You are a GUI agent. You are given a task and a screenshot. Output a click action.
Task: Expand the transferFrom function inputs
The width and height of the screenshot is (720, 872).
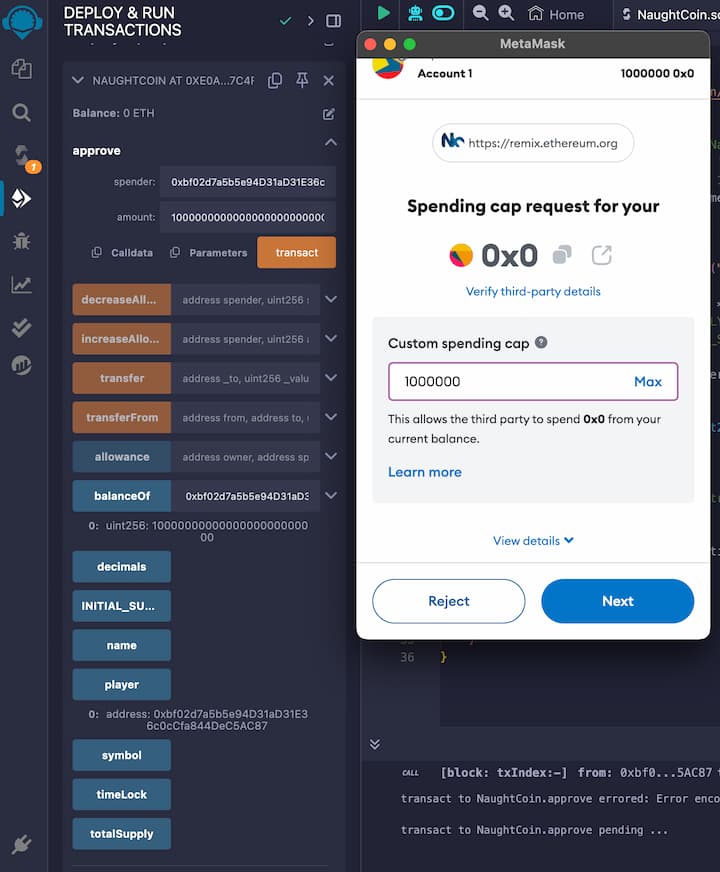click(331, 417)
